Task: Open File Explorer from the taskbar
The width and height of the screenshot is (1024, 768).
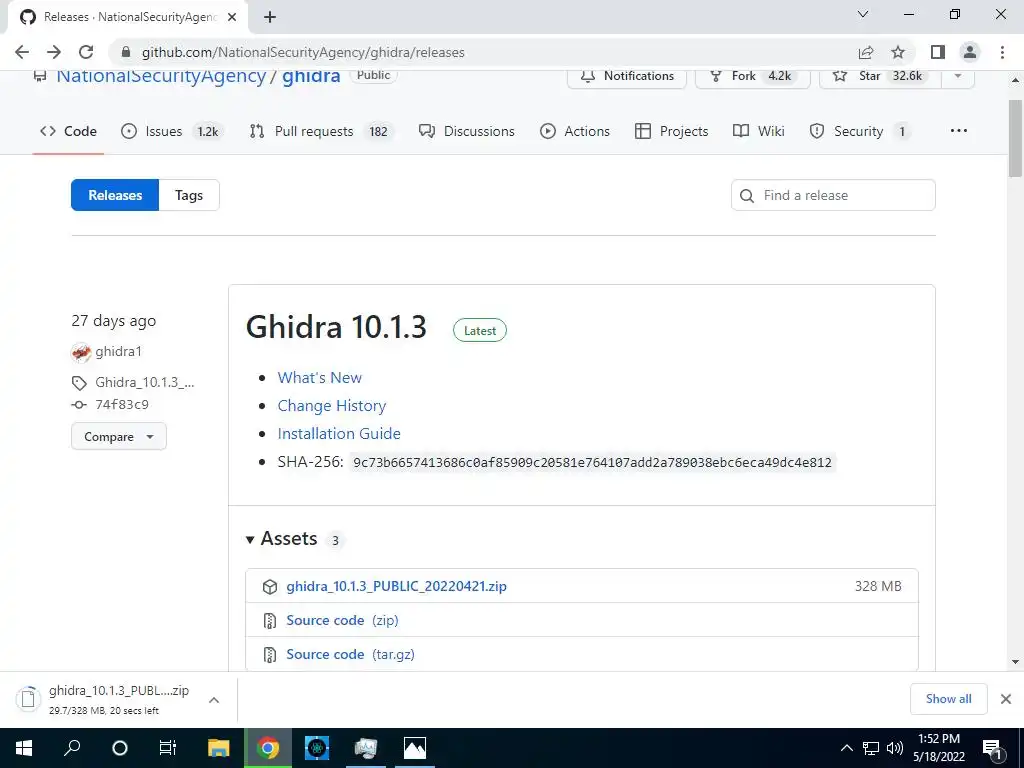Action: tap(219, 748)
